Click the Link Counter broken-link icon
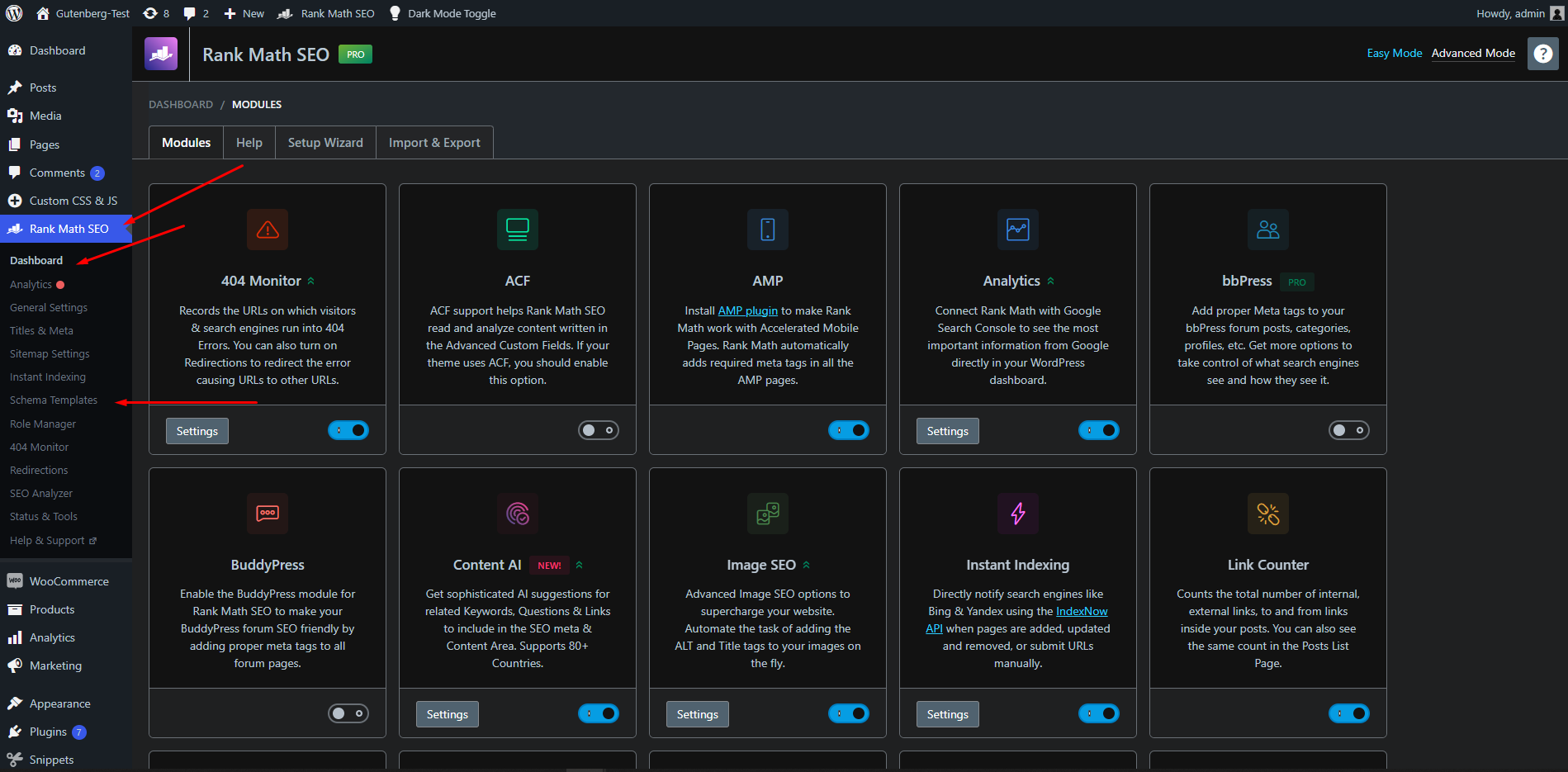Screen dimensions: 1568x772 click(1268, 514)
